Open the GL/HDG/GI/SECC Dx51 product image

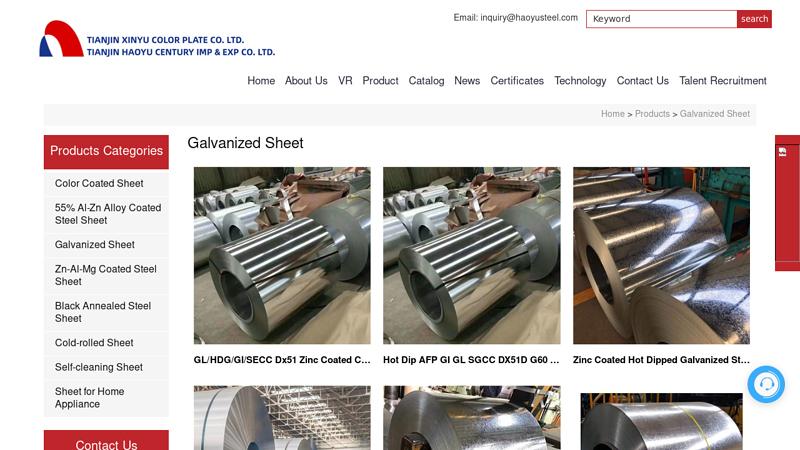point(282,255)
